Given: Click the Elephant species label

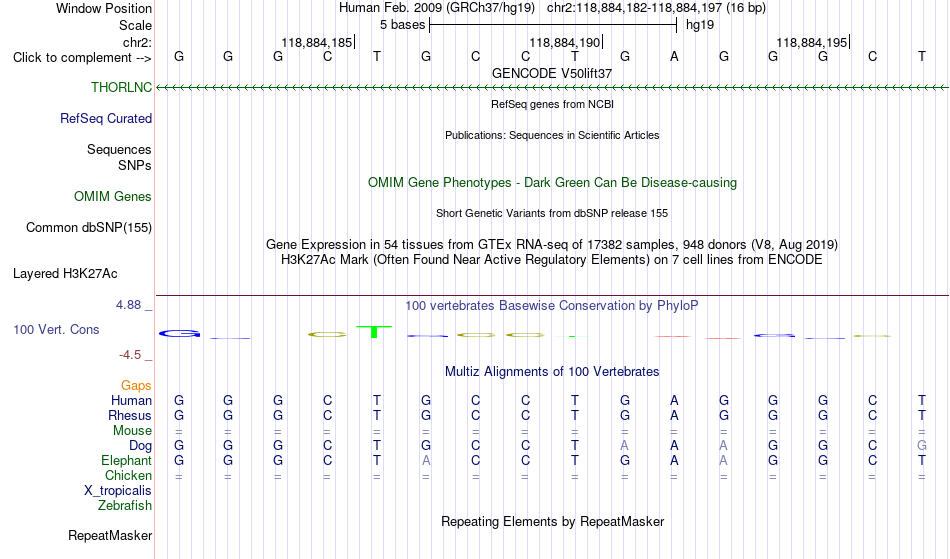Looking at the screenshot, I should pos(127,461).
